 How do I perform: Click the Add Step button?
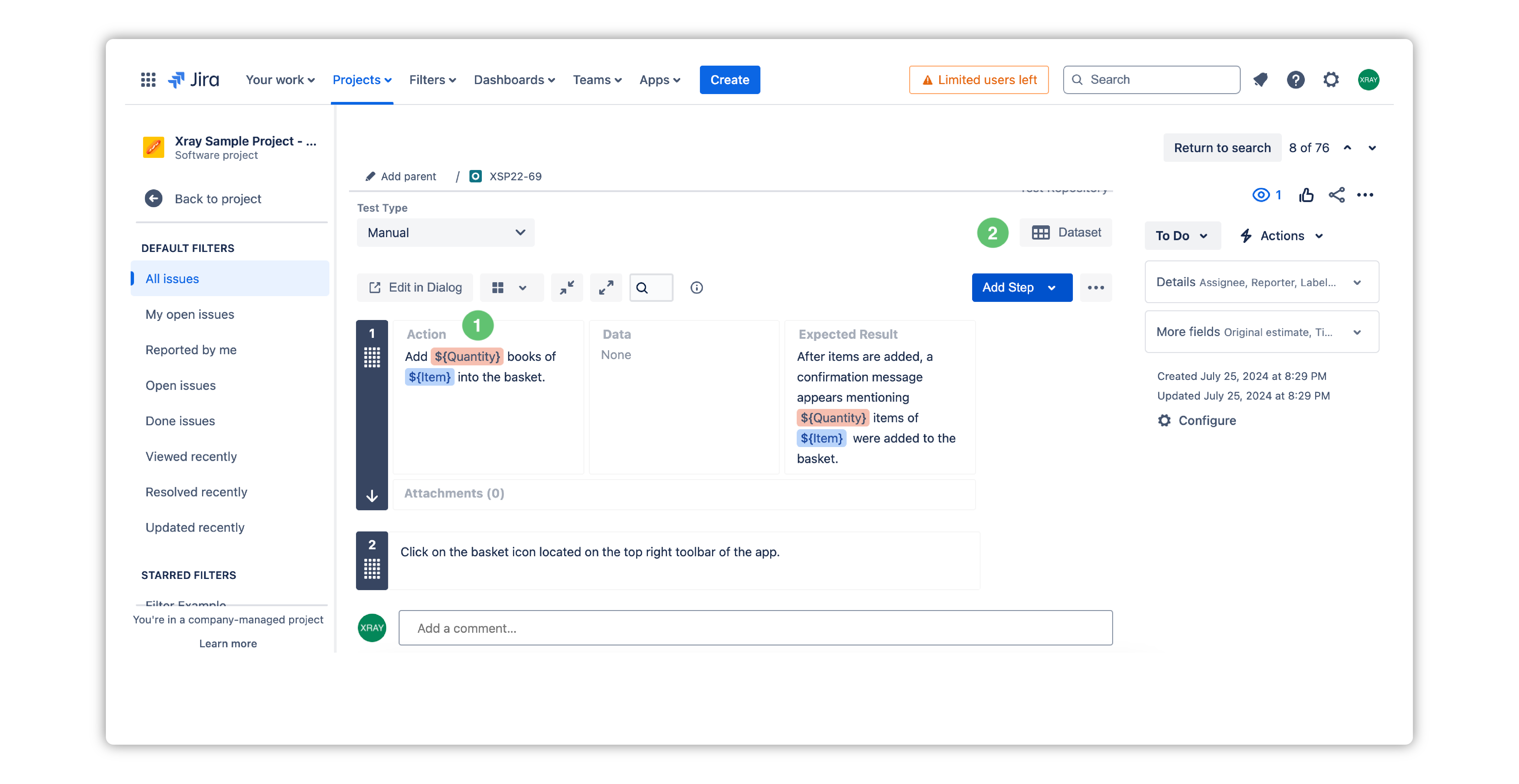(1008, 288)
